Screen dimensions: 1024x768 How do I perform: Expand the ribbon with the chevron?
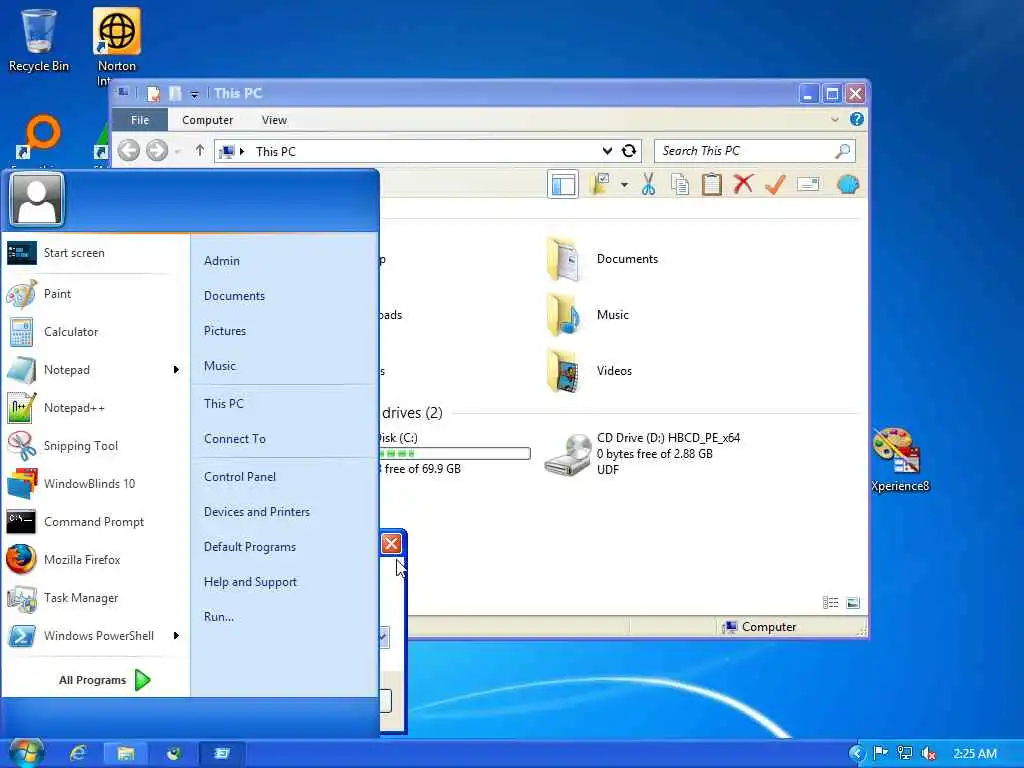coord(835,120)
